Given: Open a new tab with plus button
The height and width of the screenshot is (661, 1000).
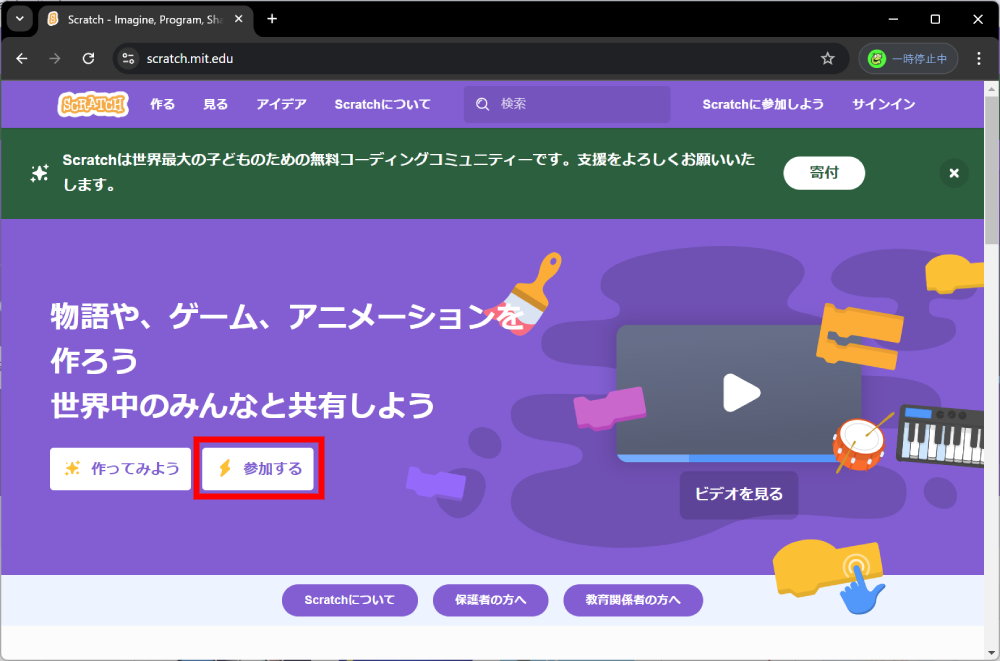Looking at the screenshot, I should (x=272, y=19).
